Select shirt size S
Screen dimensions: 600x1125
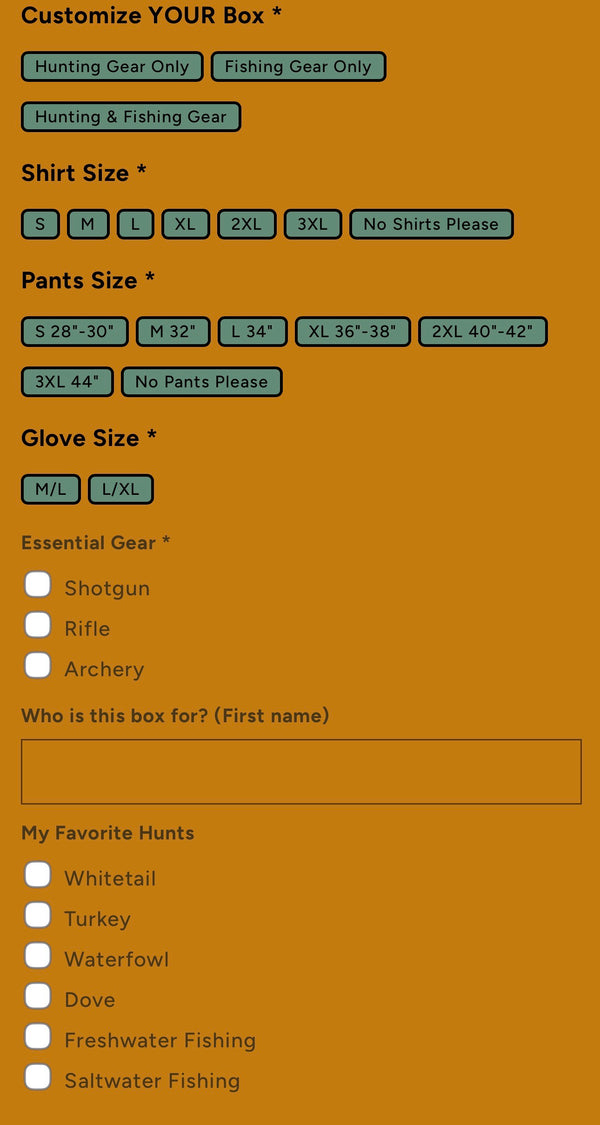pos(40,224)
